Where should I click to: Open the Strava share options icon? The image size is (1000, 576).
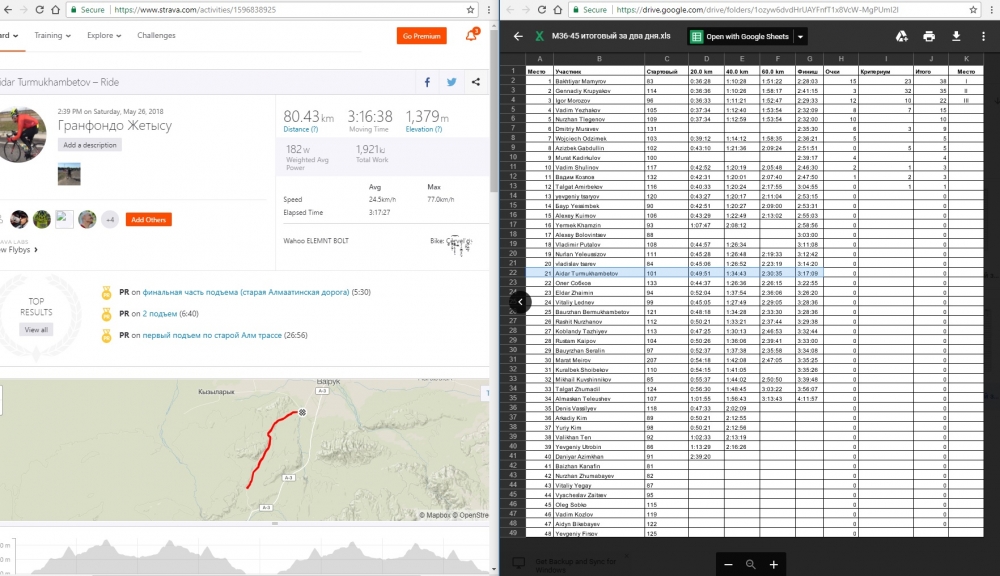[x=475, y=82]
